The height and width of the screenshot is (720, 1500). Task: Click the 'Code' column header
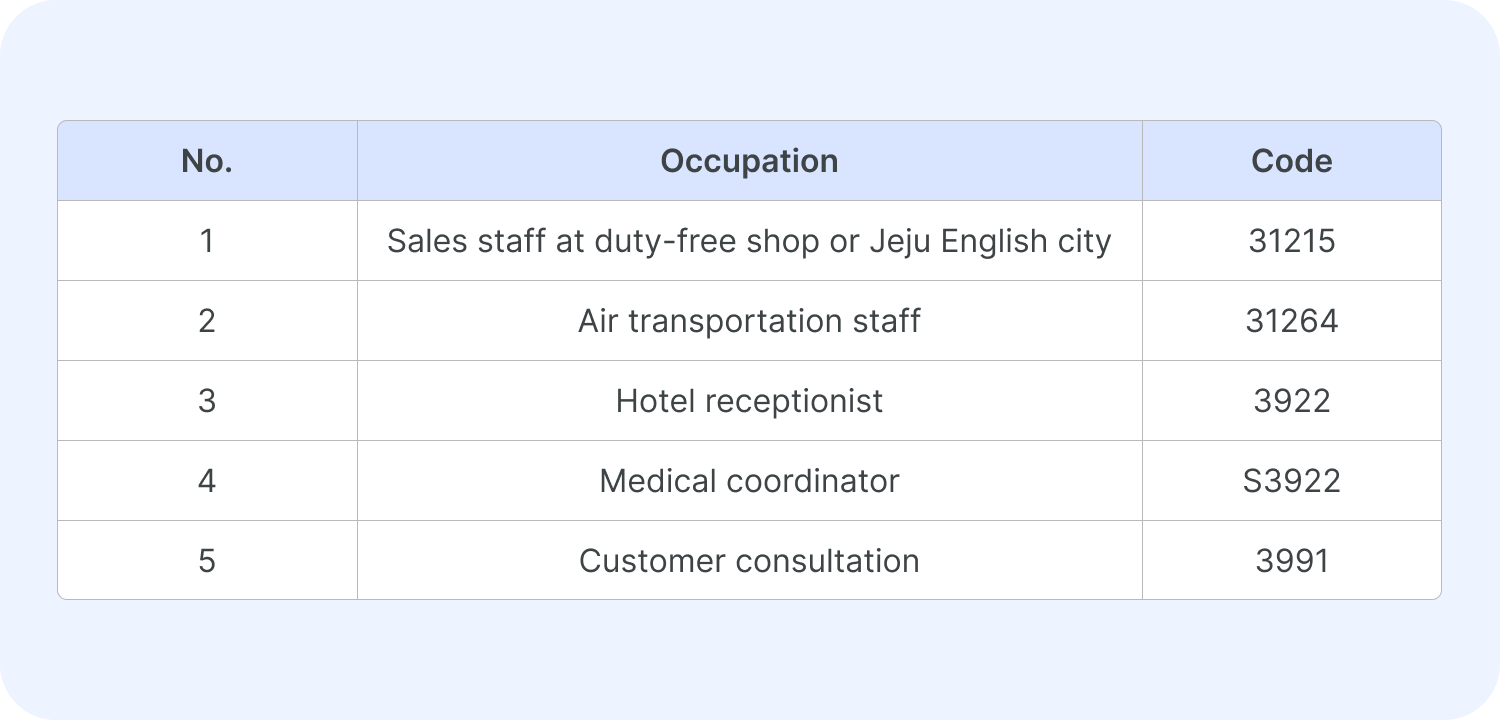[x=1291, y=161]
